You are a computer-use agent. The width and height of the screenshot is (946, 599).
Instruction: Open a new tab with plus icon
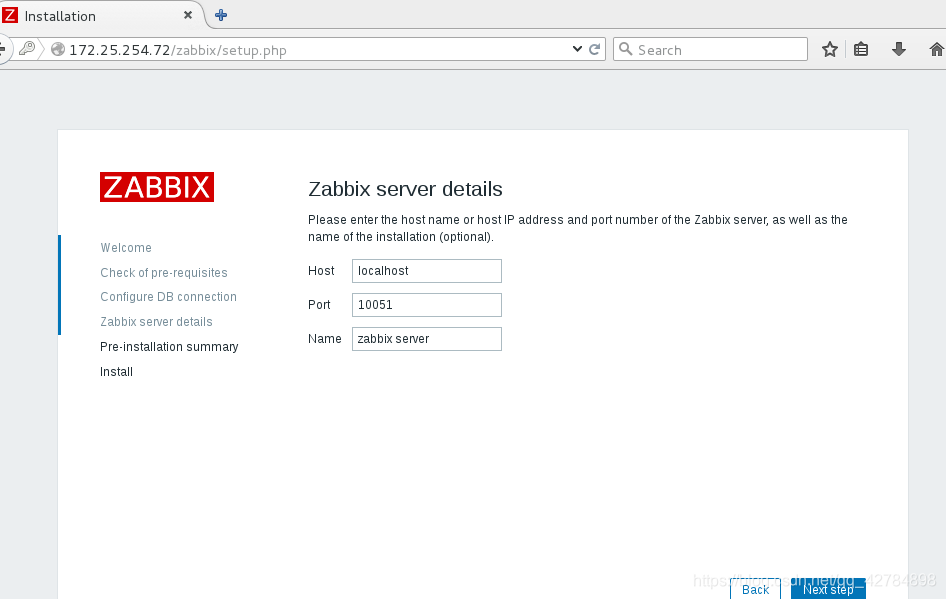click(x=221, y=15)
